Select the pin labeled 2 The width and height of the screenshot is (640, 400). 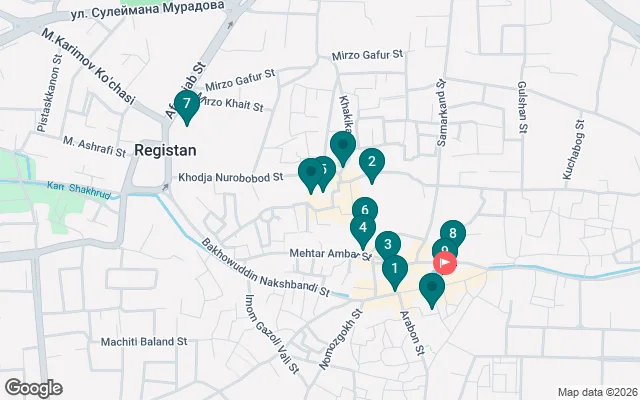[372, 163]
